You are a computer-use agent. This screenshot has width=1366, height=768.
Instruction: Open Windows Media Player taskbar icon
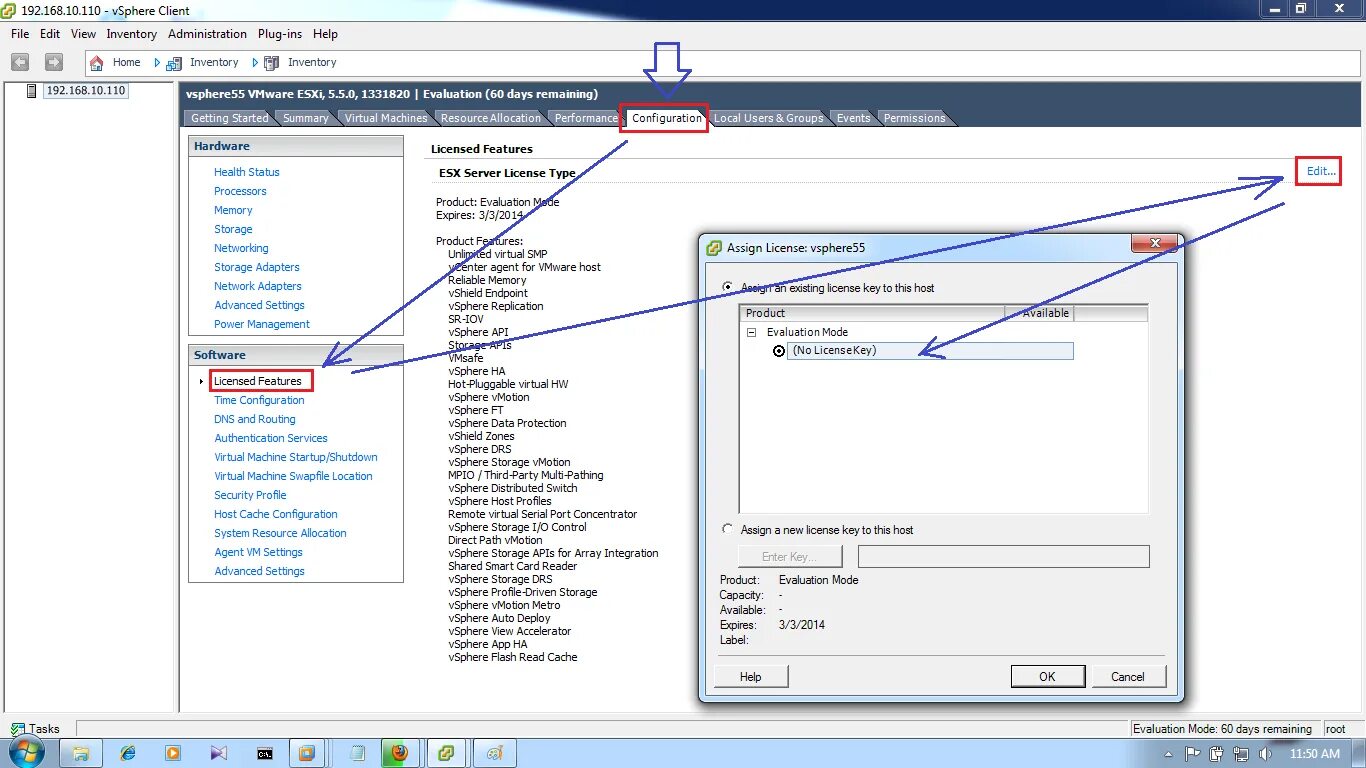point(173,753)
